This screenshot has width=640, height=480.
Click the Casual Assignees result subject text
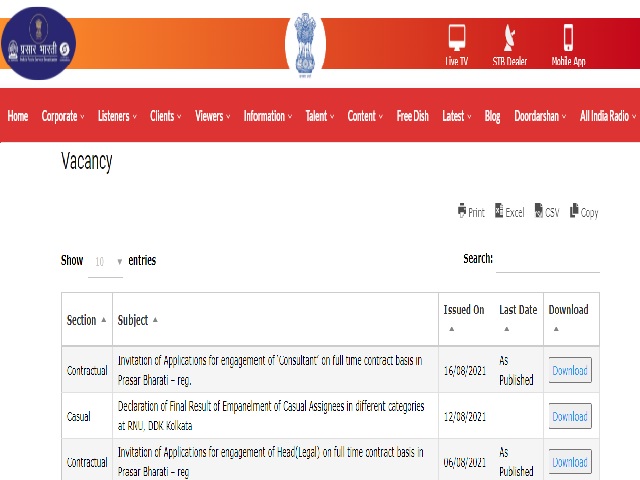pos(271,416)
